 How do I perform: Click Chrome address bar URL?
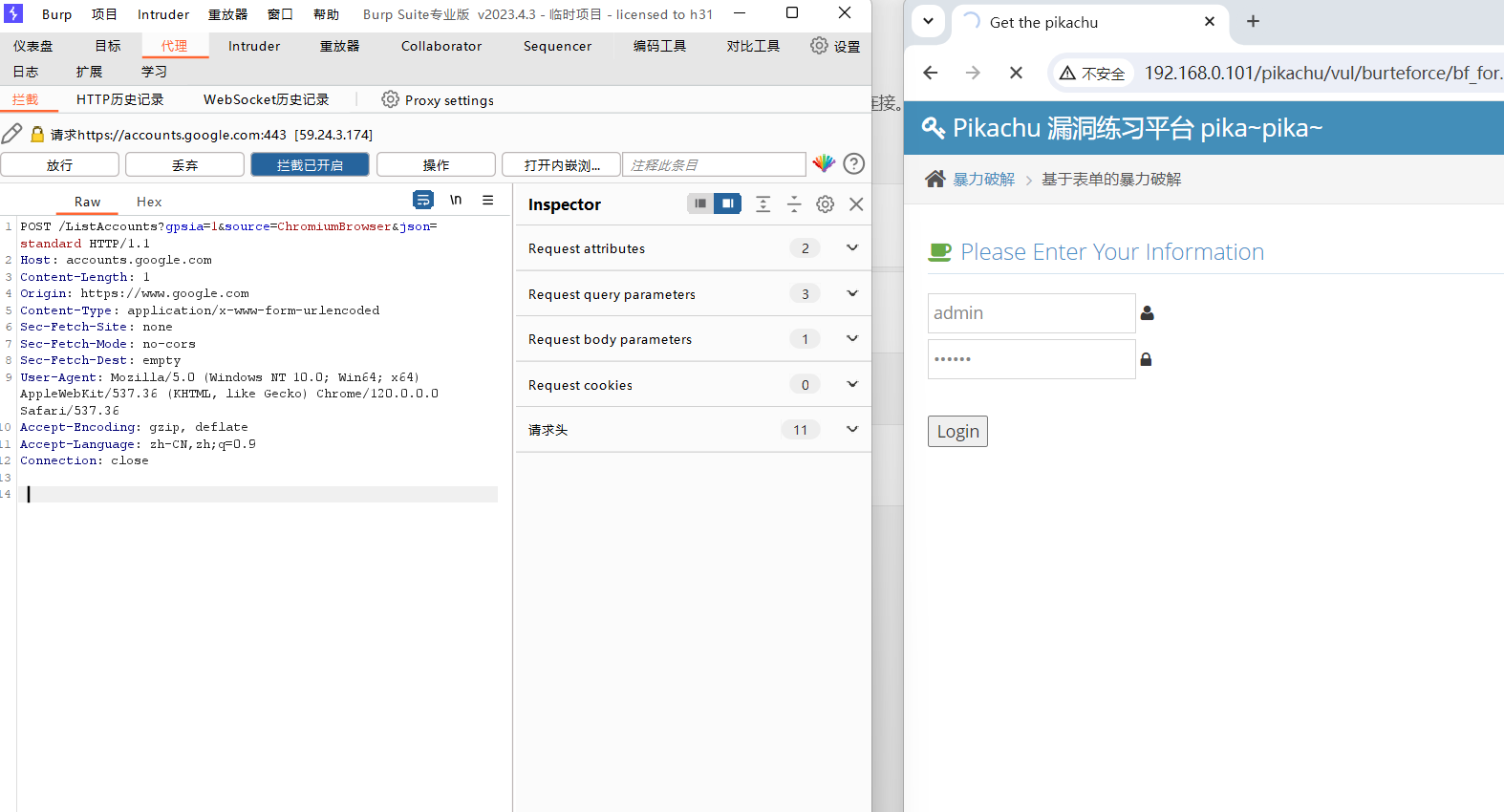1323,73
